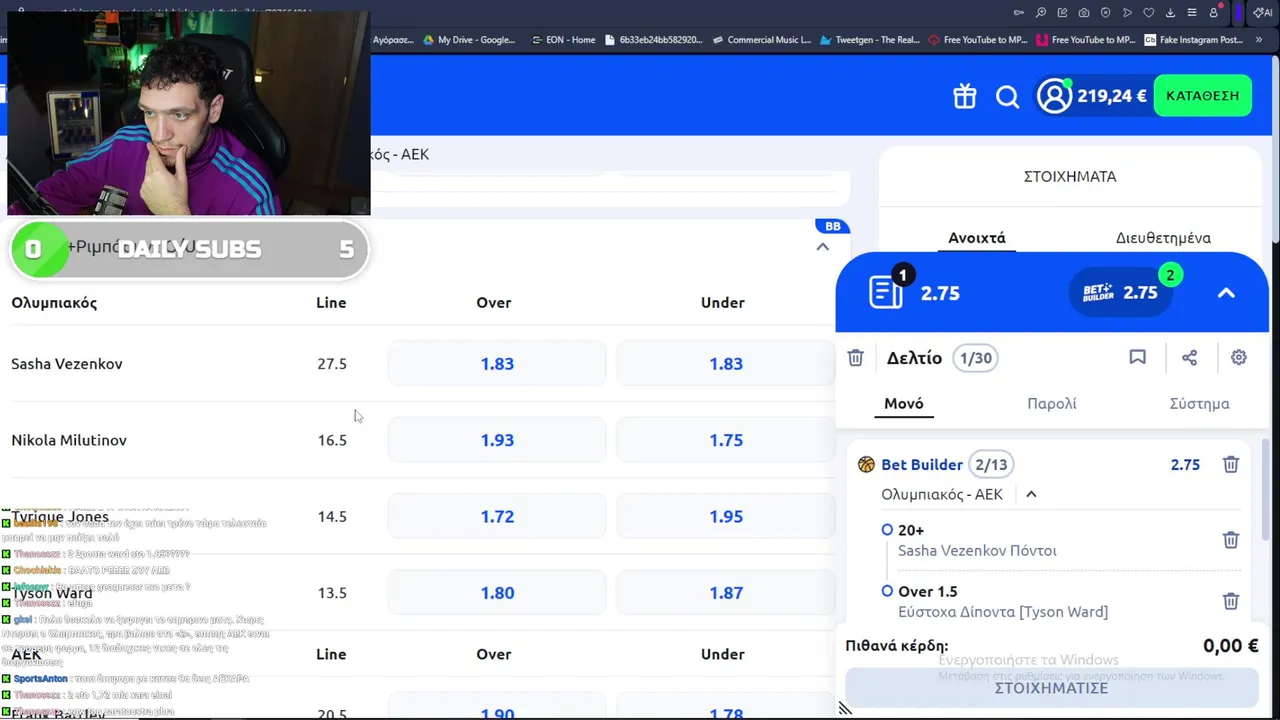
Task: Open the browser AI assistant button
Action: pos(1263,13)
